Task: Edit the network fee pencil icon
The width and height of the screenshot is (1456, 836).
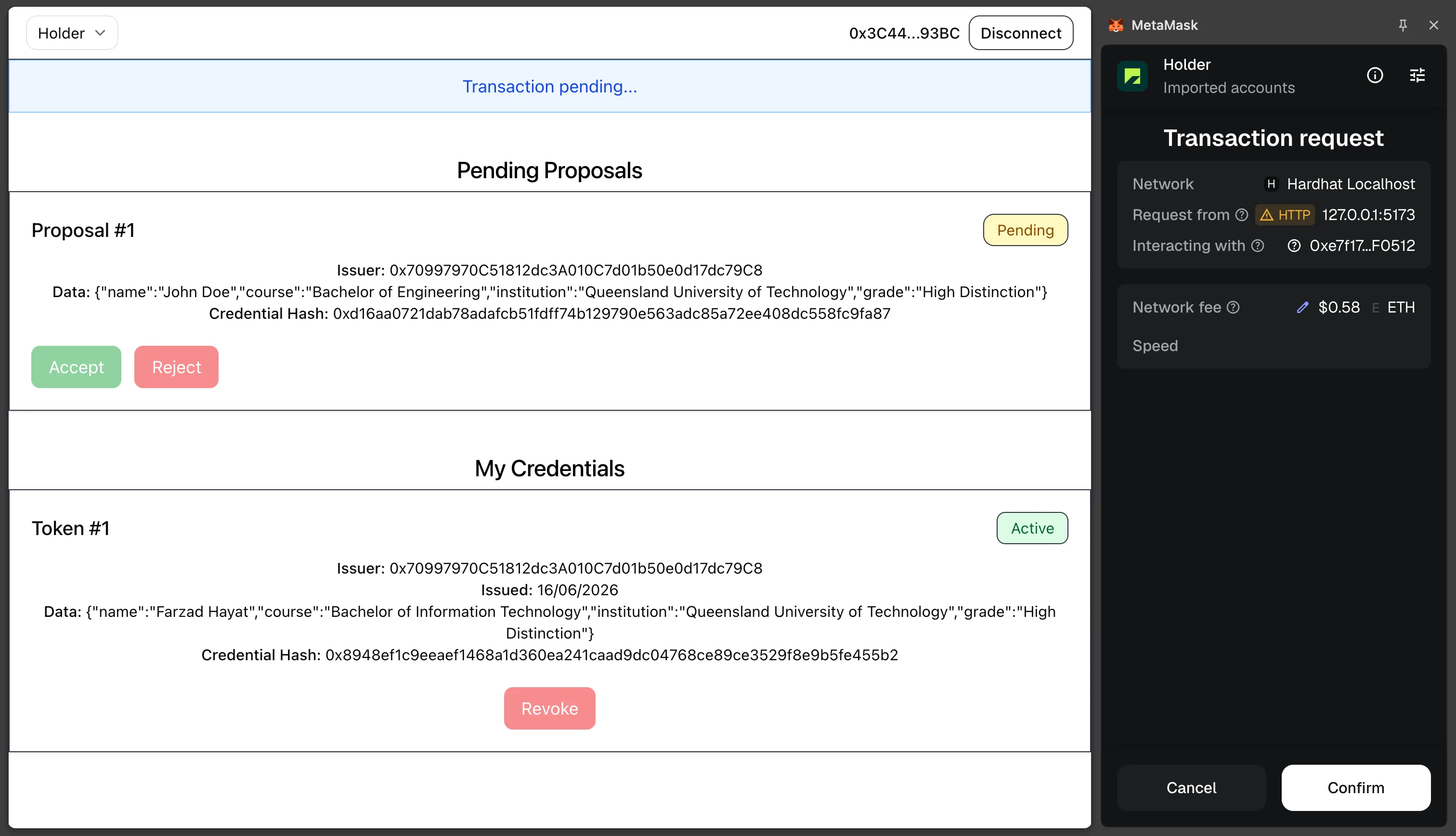Action: point(1303,308)
